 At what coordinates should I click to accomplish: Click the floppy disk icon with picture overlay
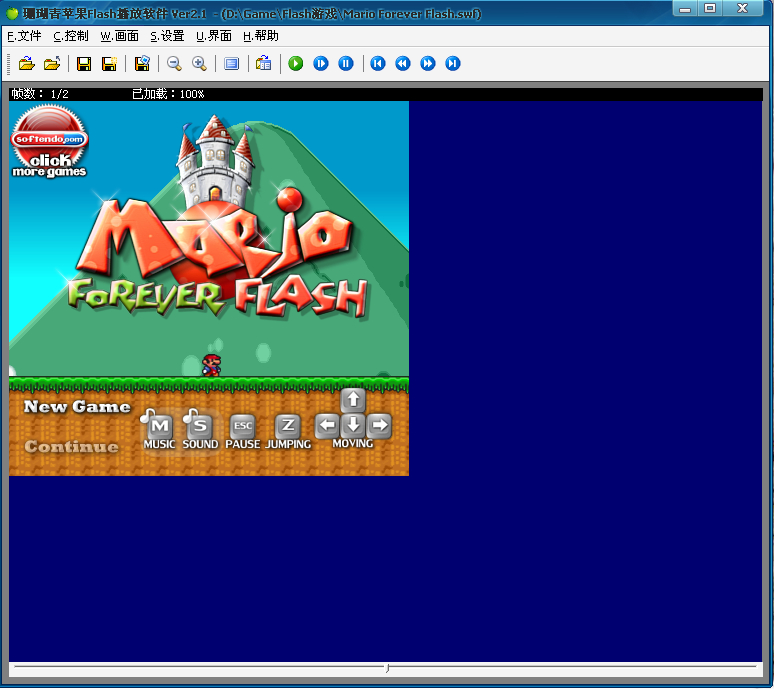pos(142,64)
